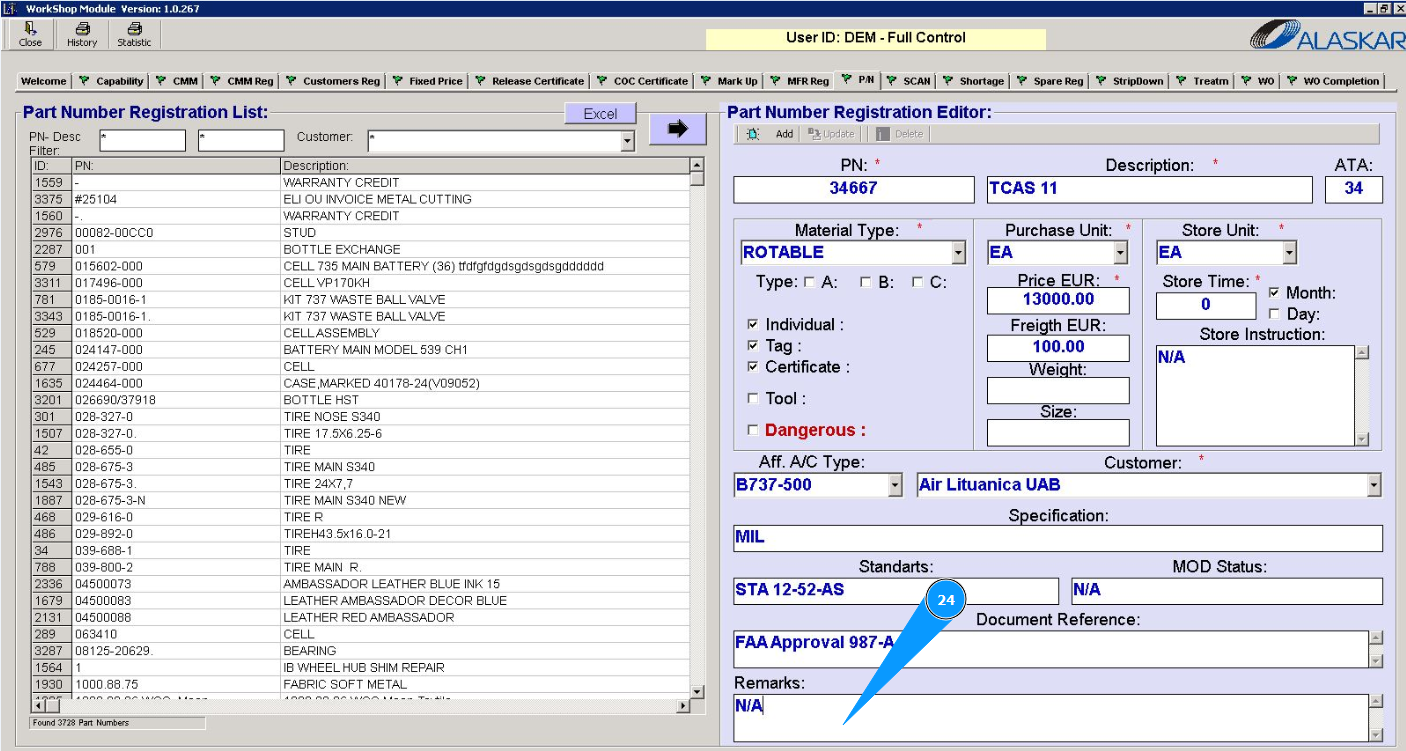Switch to the Release Certificate tab
This screenshot has height=751, width=1406.
[530, 81]
